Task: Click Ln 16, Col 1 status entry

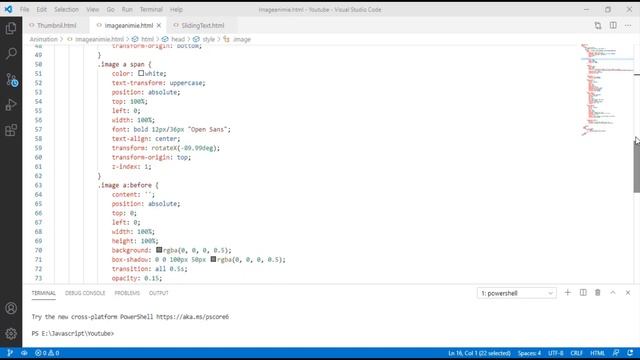Action: coord(479,353)
